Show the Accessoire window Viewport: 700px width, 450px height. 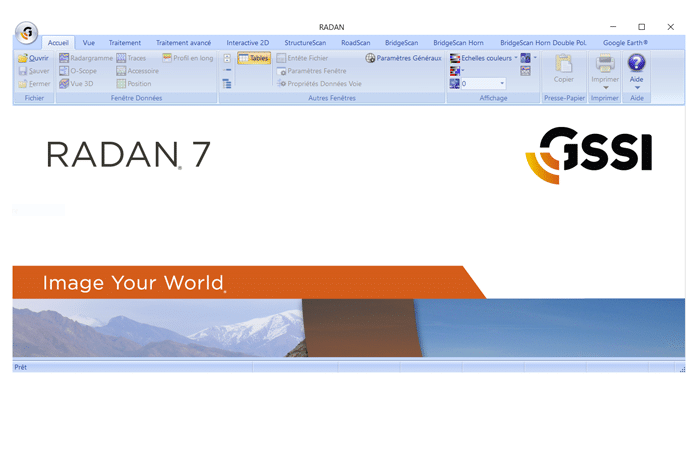point(138,71)
